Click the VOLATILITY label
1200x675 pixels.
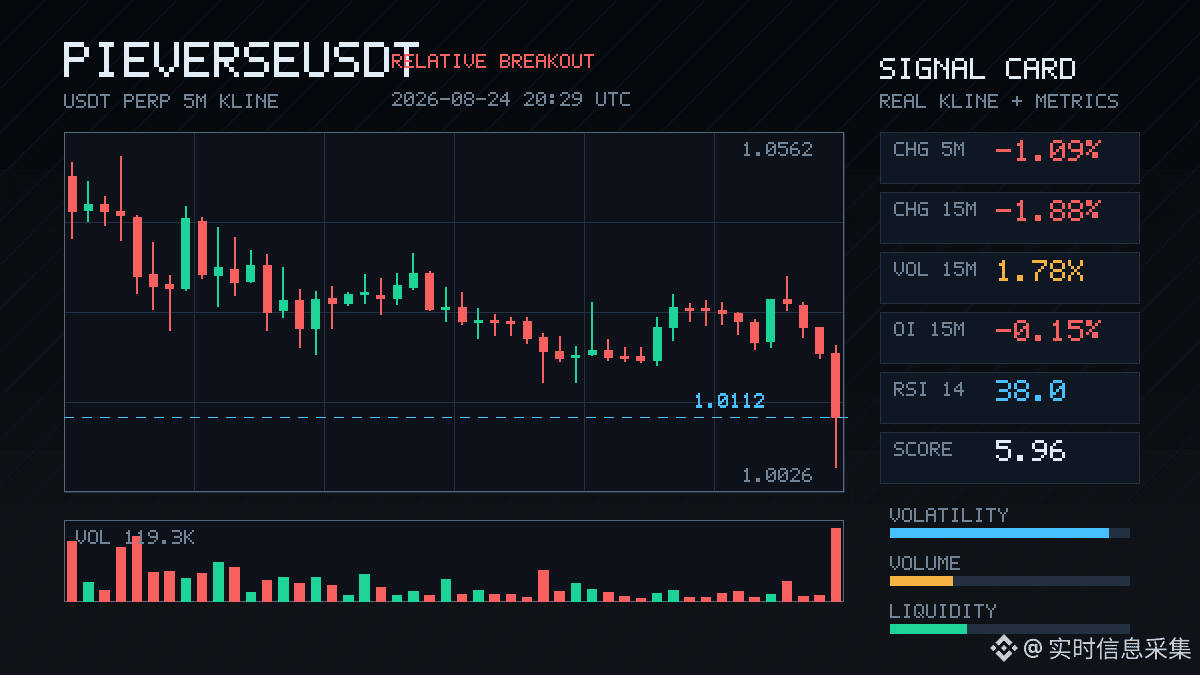949,515
